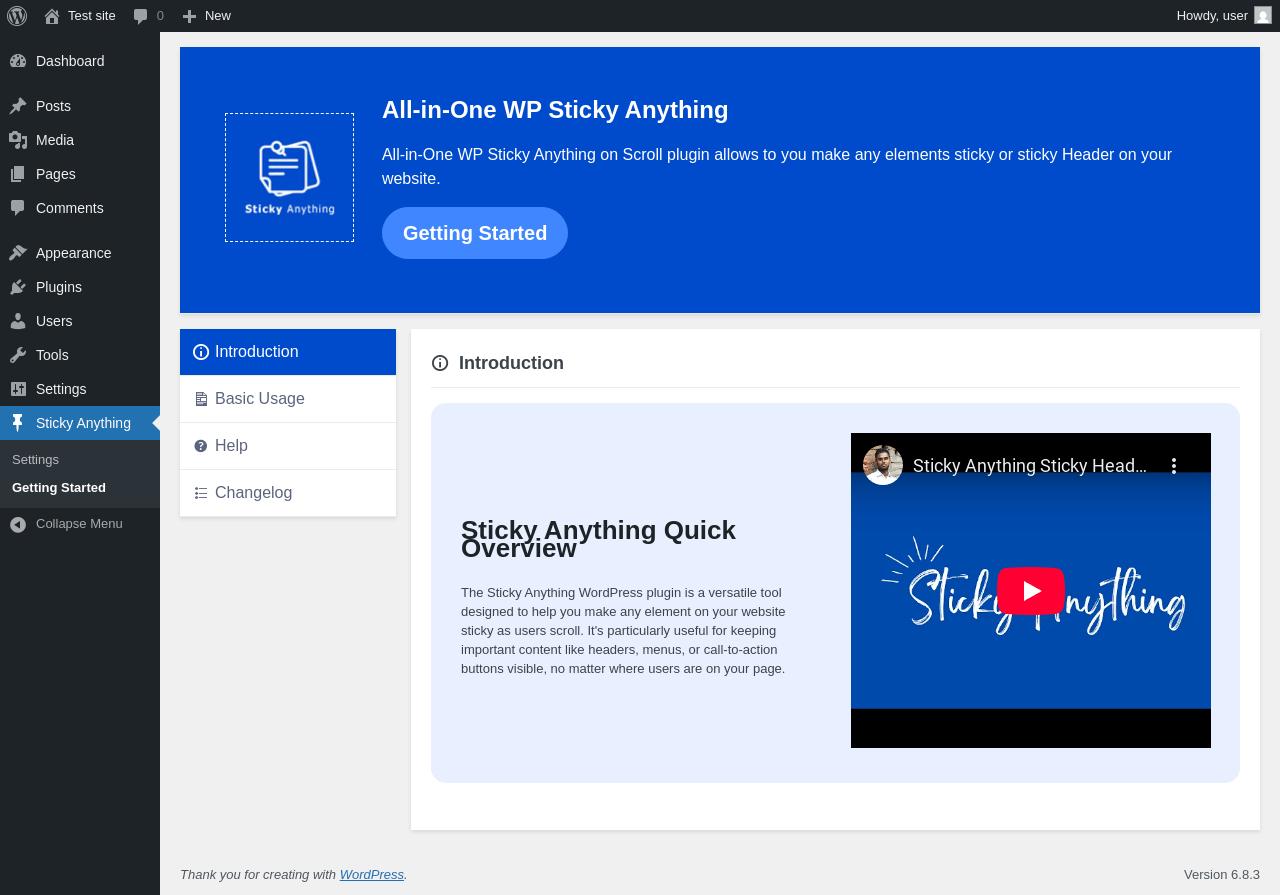Viewport: 1280px width, 895px height.
Task: Click the Comments speech bubble sidebar icon
Action: pyautogui.click(x=18, y=208)
